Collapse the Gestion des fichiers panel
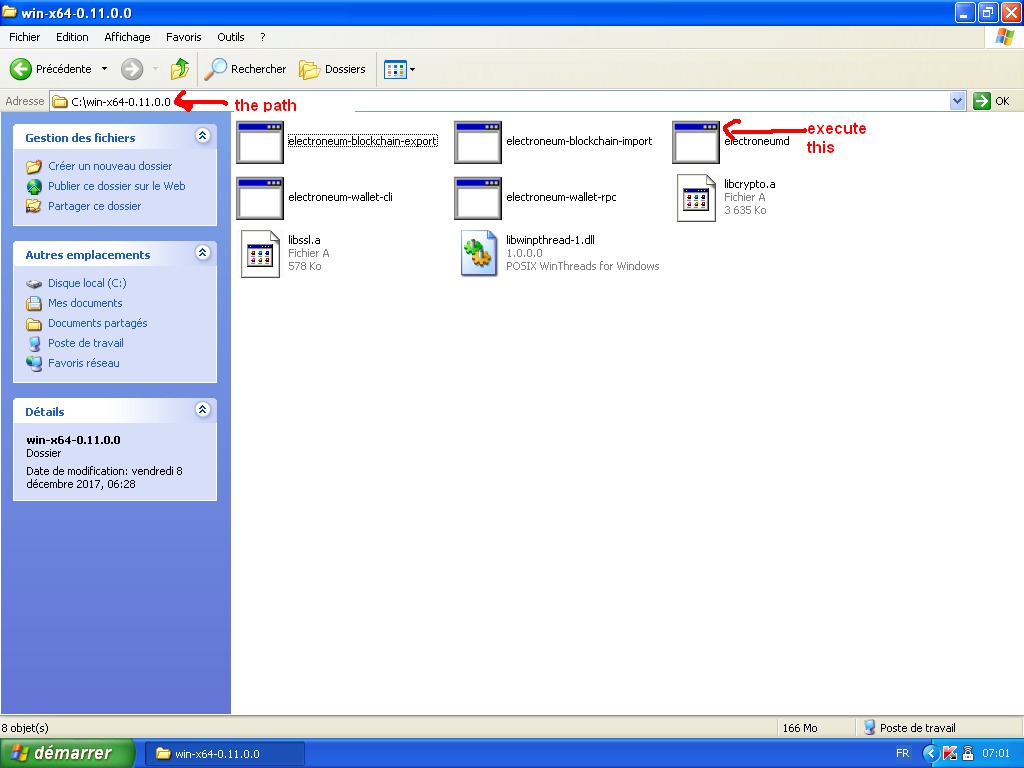Screen dimensions: 1024x768 coord(202,136)
